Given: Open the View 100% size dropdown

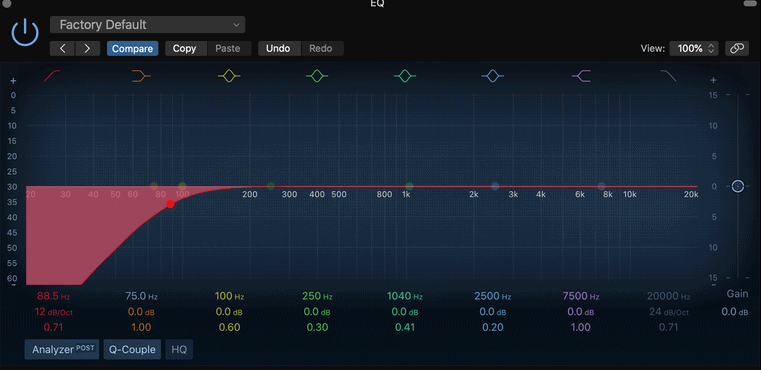Looking at the screenshot, I should coord(694,49).
